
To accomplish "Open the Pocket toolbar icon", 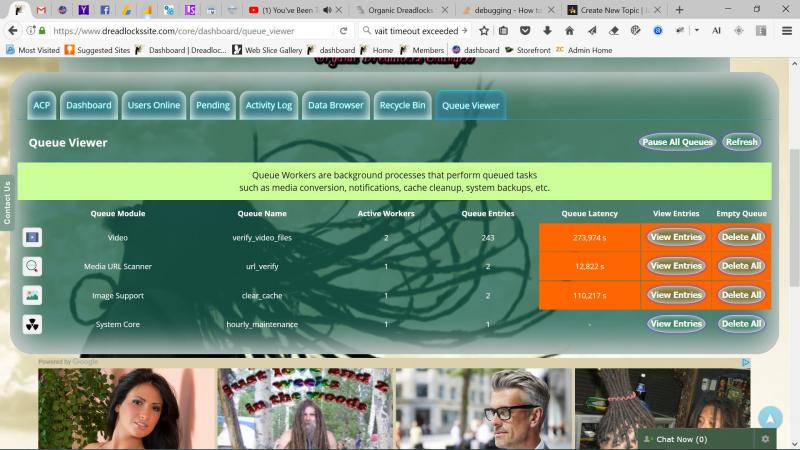I will 525,31.
